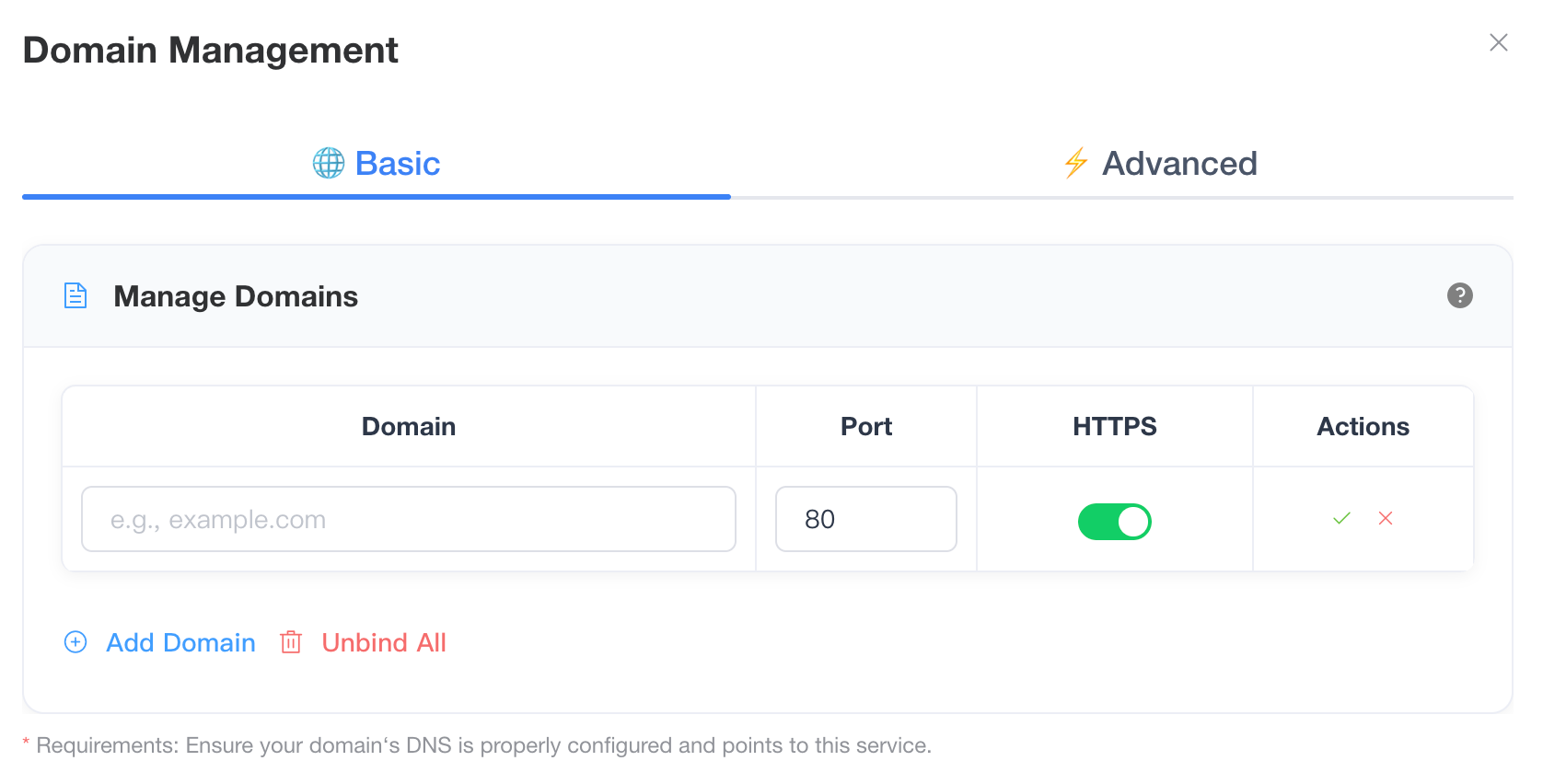Click the document icon beside Manage Domains
The image size is (1543, 784).
pos(75,295)
